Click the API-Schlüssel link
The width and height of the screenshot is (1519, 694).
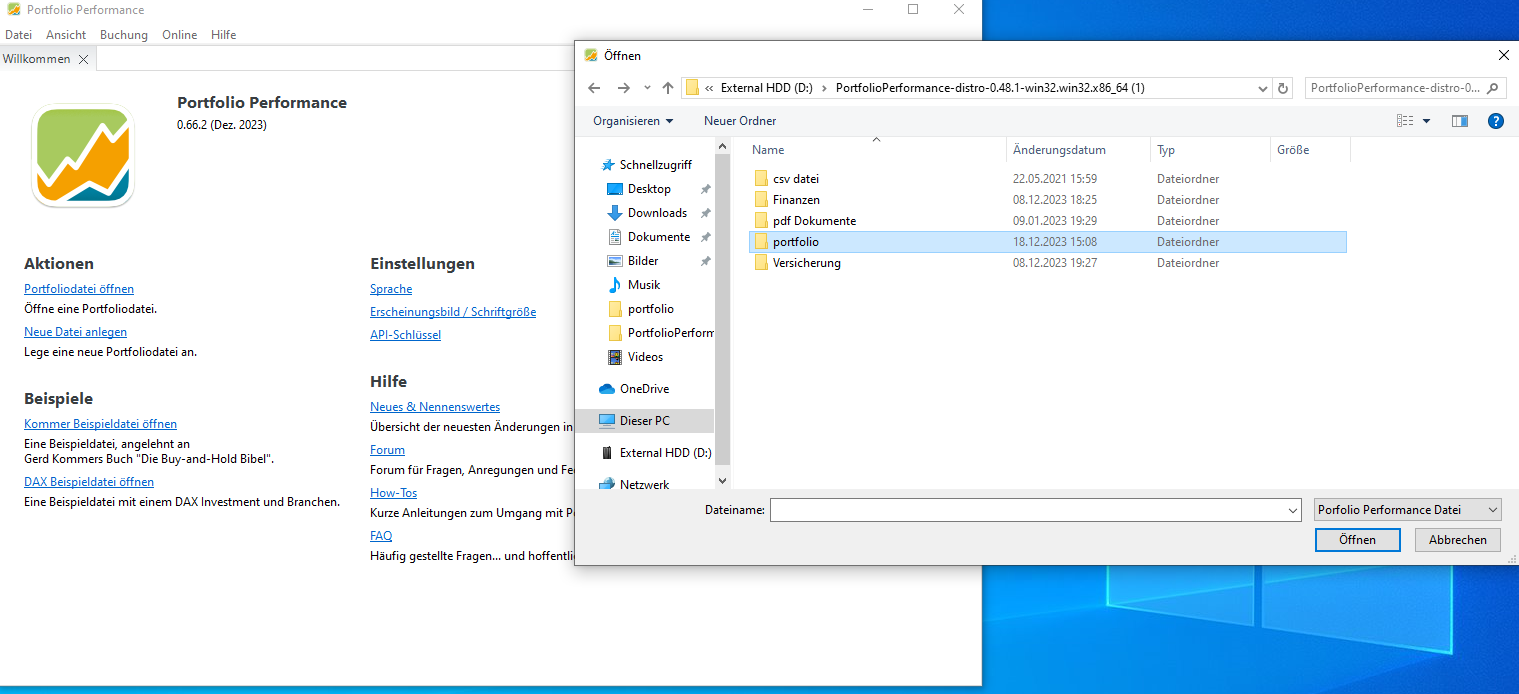(x=406, y=335)
